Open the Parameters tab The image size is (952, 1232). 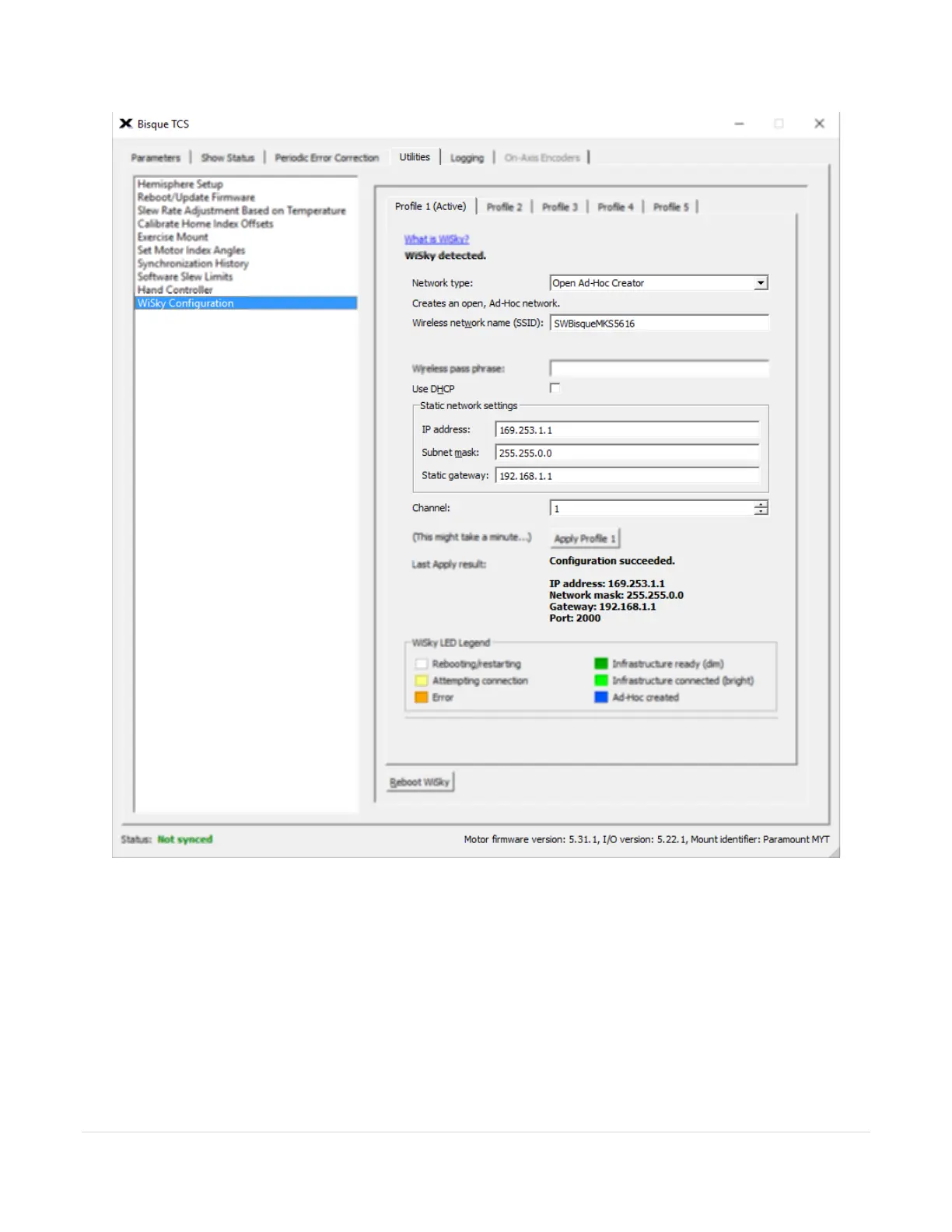click(x=156, y=158)
